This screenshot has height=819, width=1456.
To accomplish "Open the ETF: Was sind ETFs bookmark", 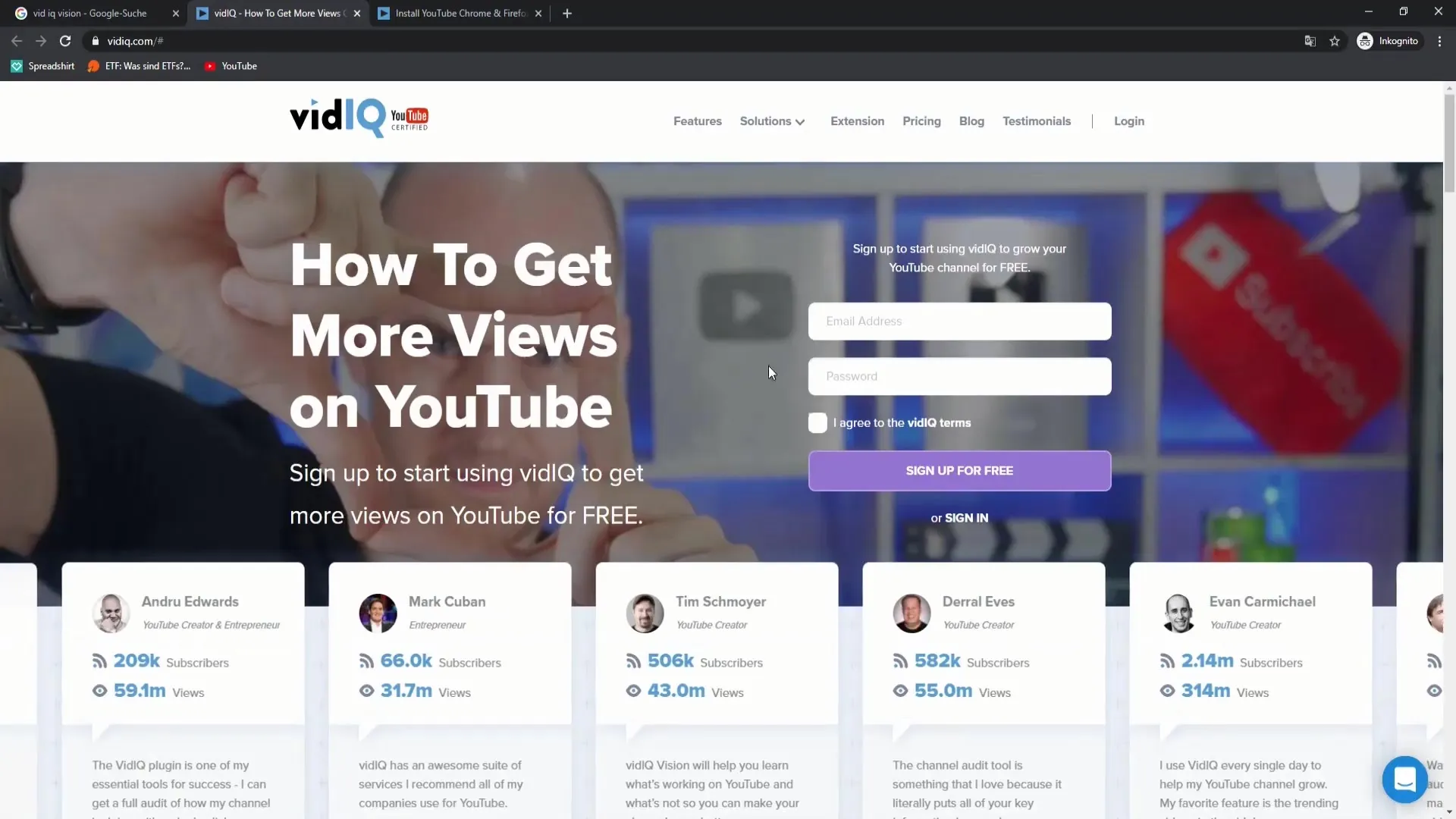I will click(140, 66).
